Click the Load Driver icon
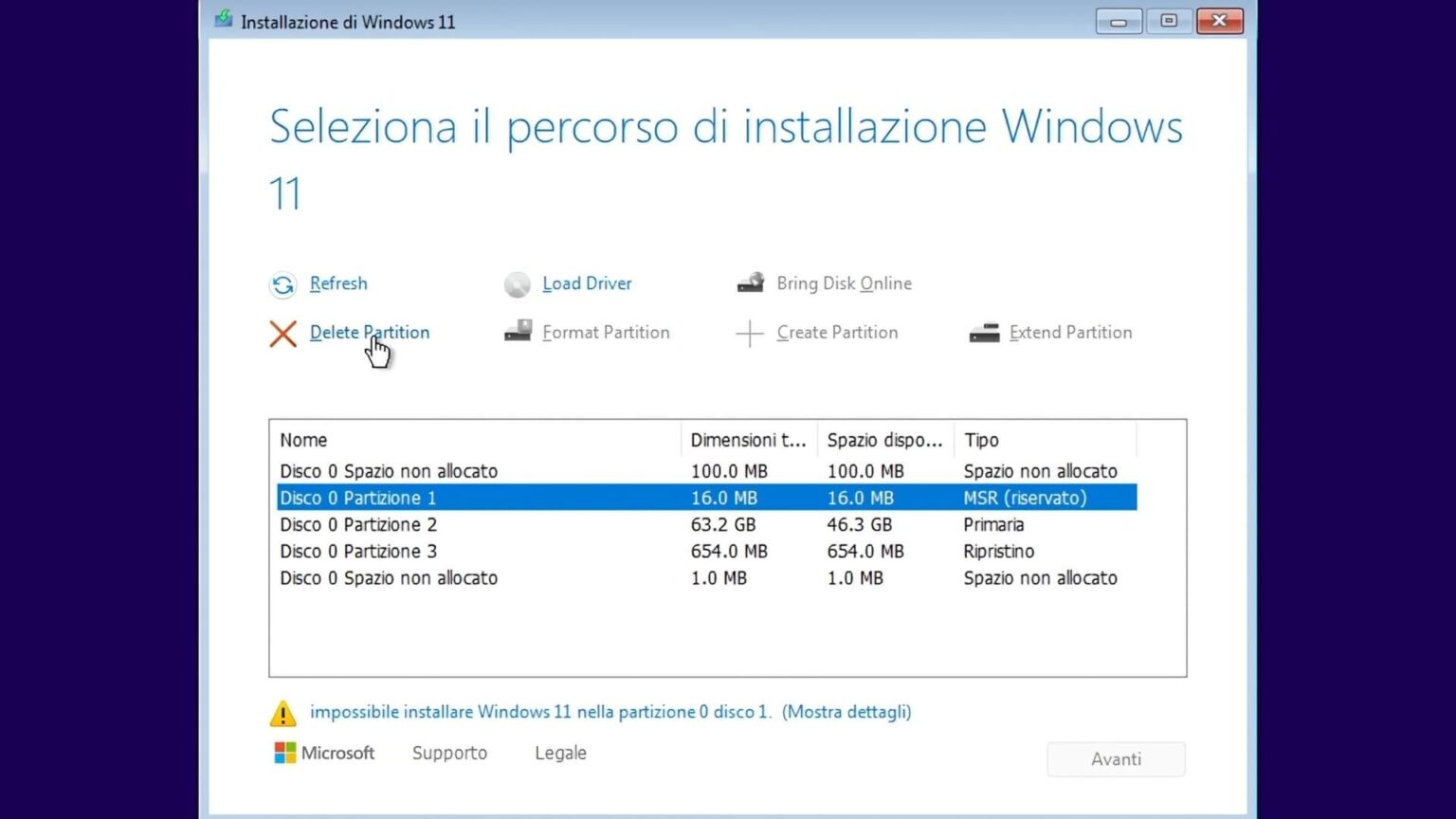 click(518, 283)
